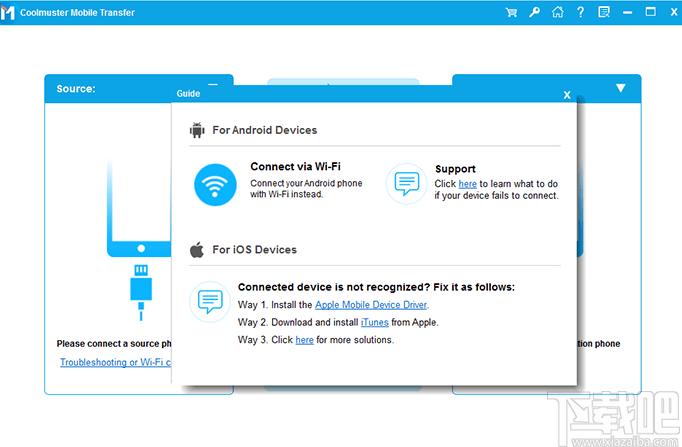The height and width of the screenshot is (447, 682).
Task: Open the Apple Mobile Device Driver link
Action: pyautogui.click(x=371, y=305)
